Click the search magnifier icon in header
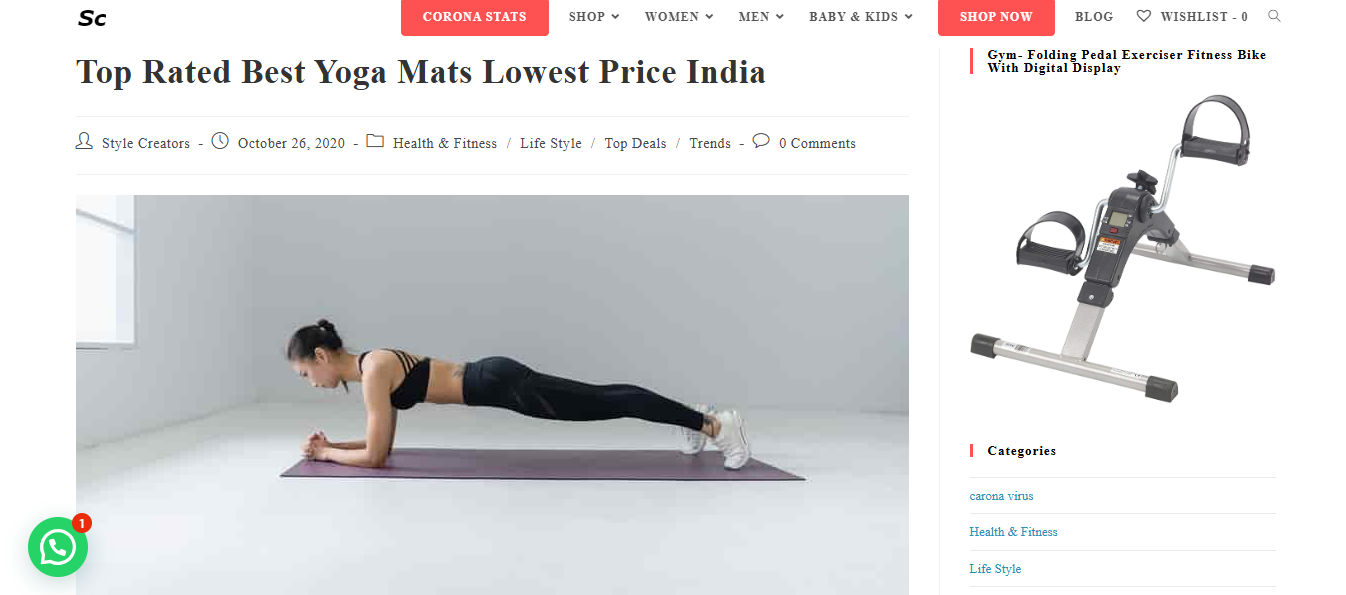Viewport: 1346px width, 595px height. 1274,16
